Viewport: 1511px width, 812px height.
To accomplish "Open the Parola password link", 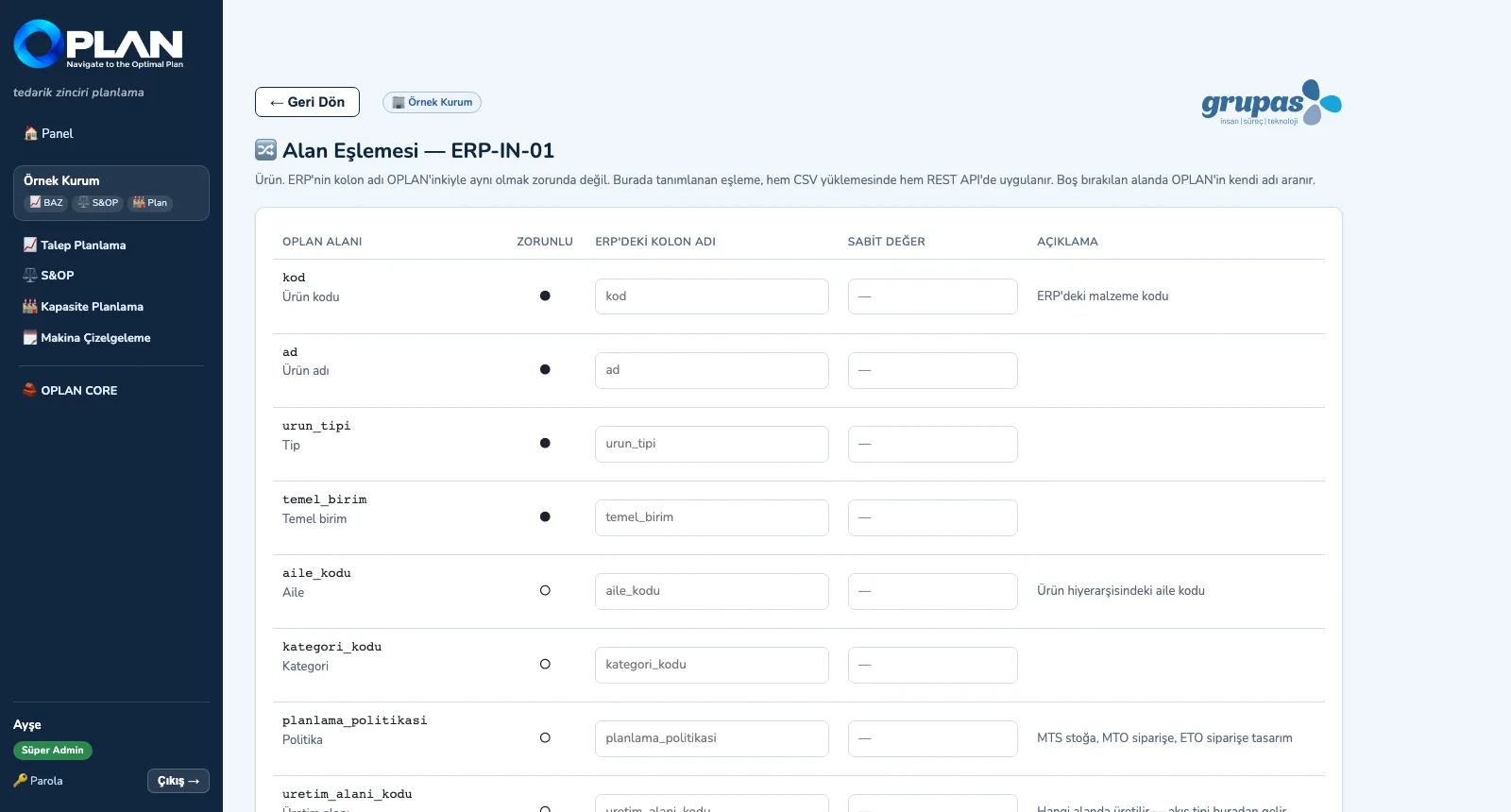I will pos(38,781).
